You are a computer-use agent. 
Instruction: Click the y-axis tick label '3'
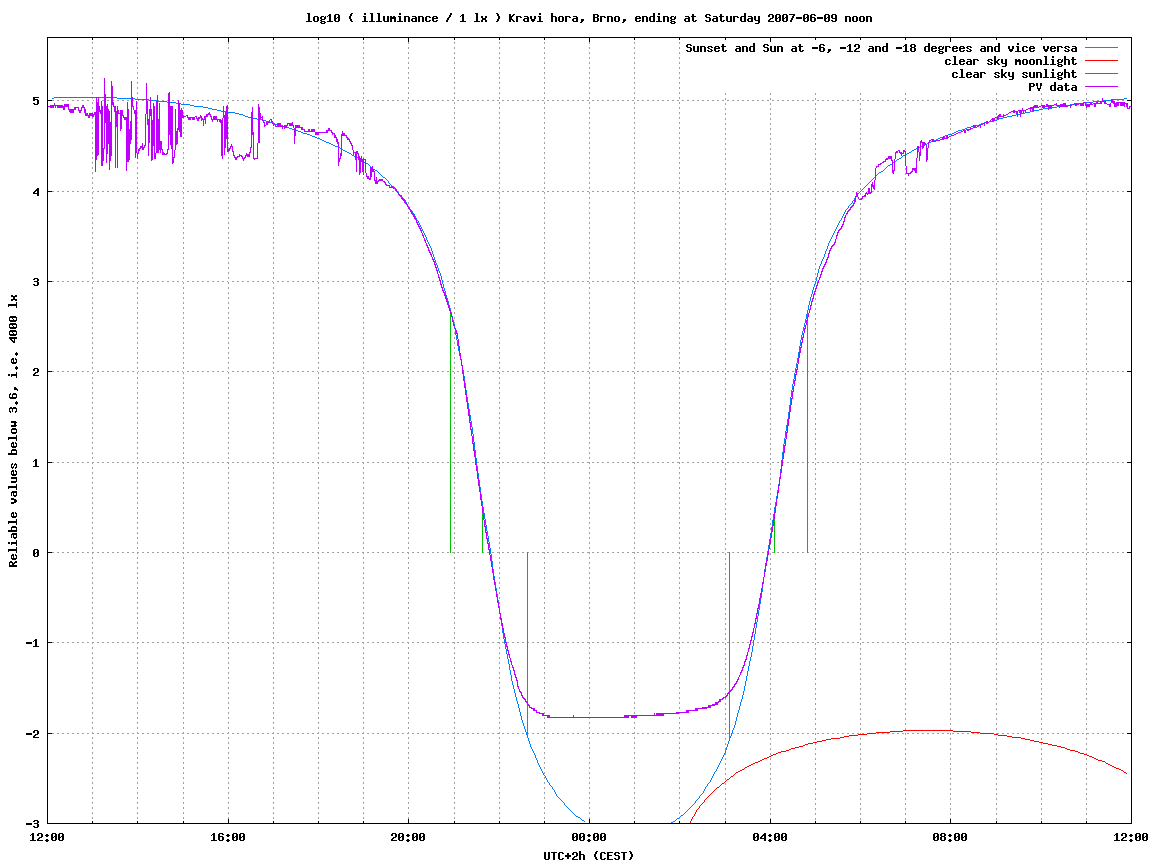tap(35, 282)
